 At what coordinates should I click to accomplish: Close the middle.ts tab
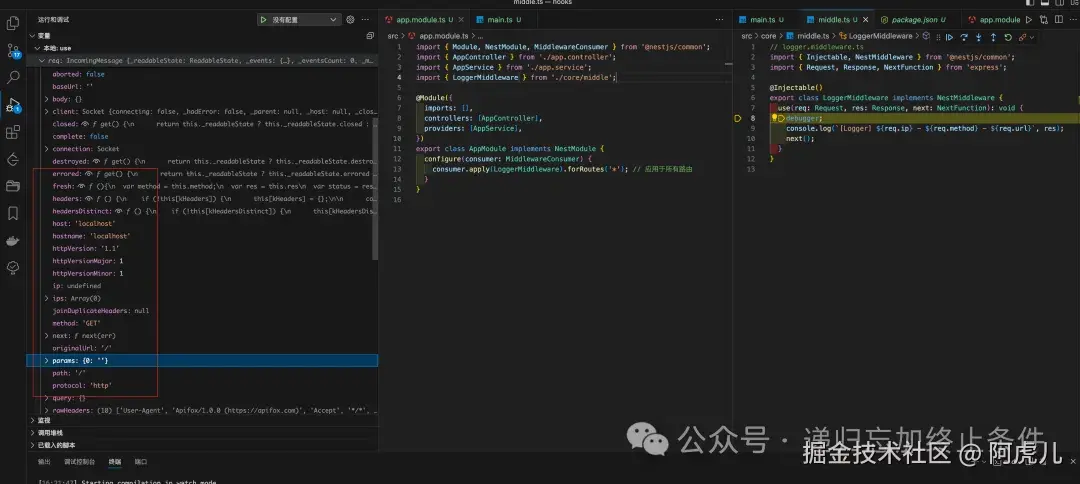point(864,20)
